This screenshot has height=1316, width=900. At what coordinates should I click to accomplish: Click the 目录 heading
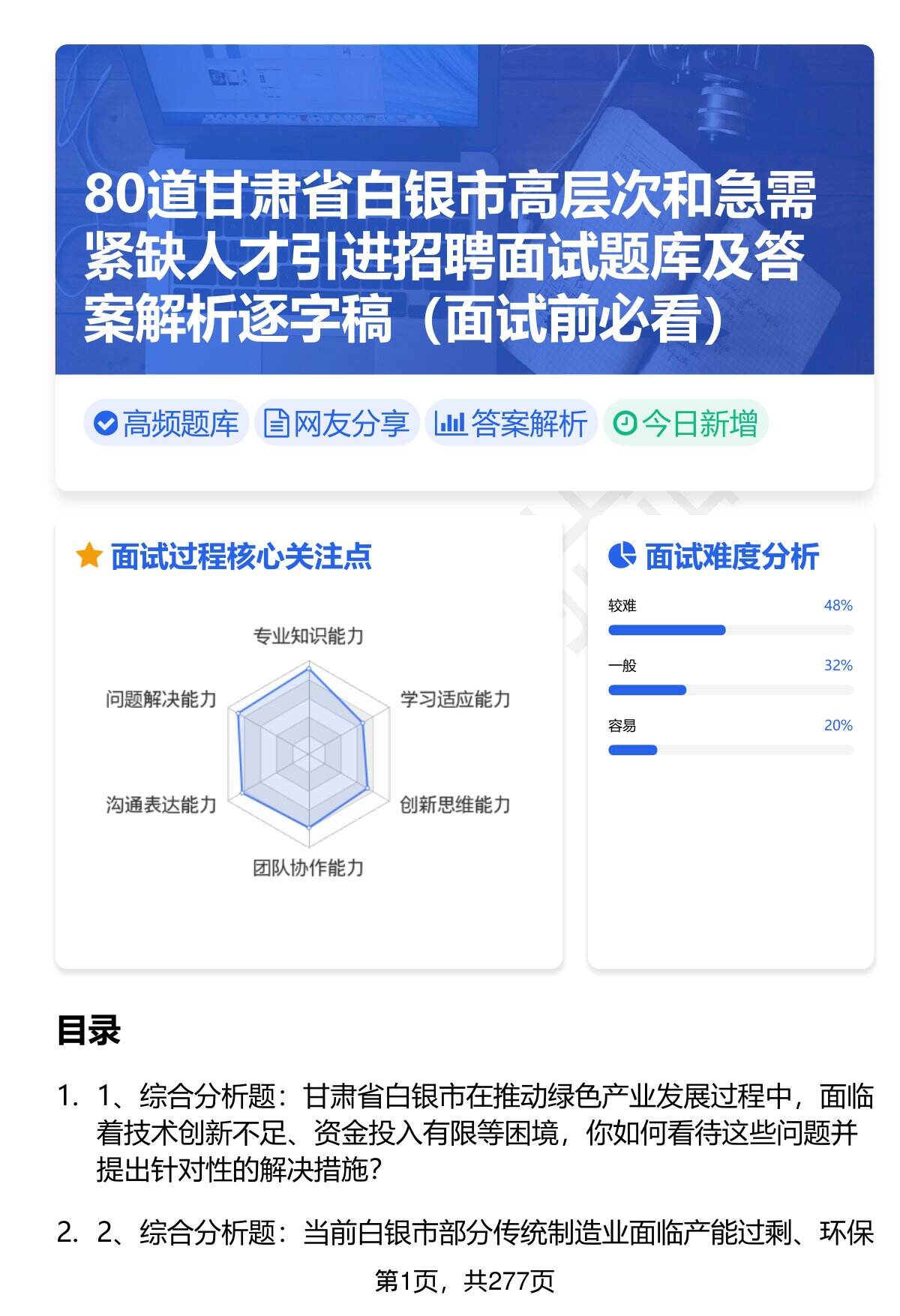point(88,1030)
